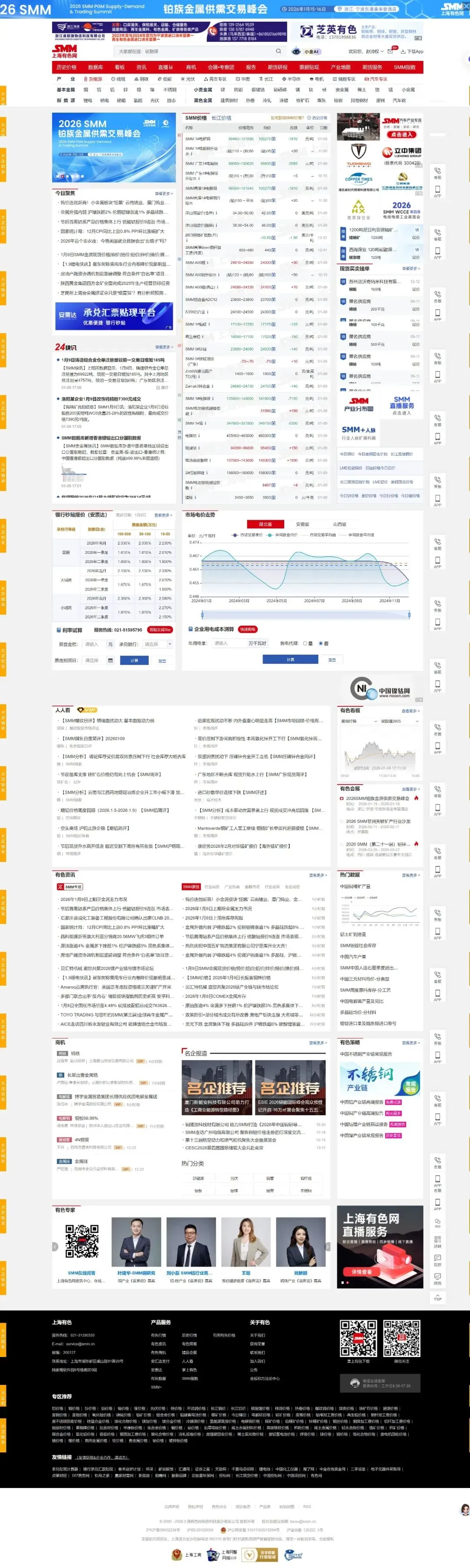
Task: Open the 镁锭2605 contract dropdown
Action: pos(399,721)
